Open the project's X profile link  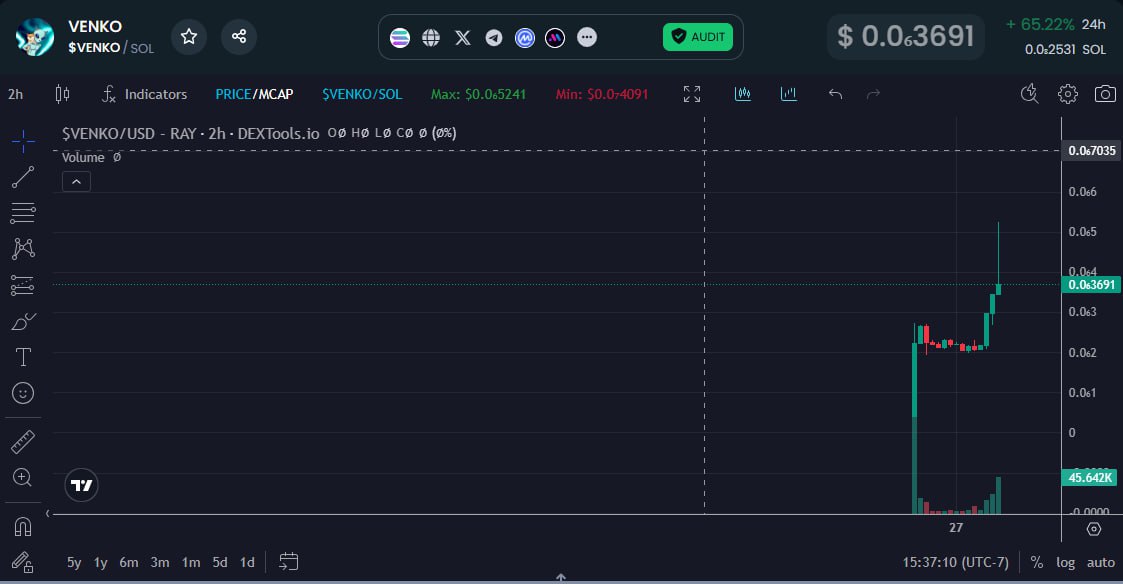[x=462, y=37]
